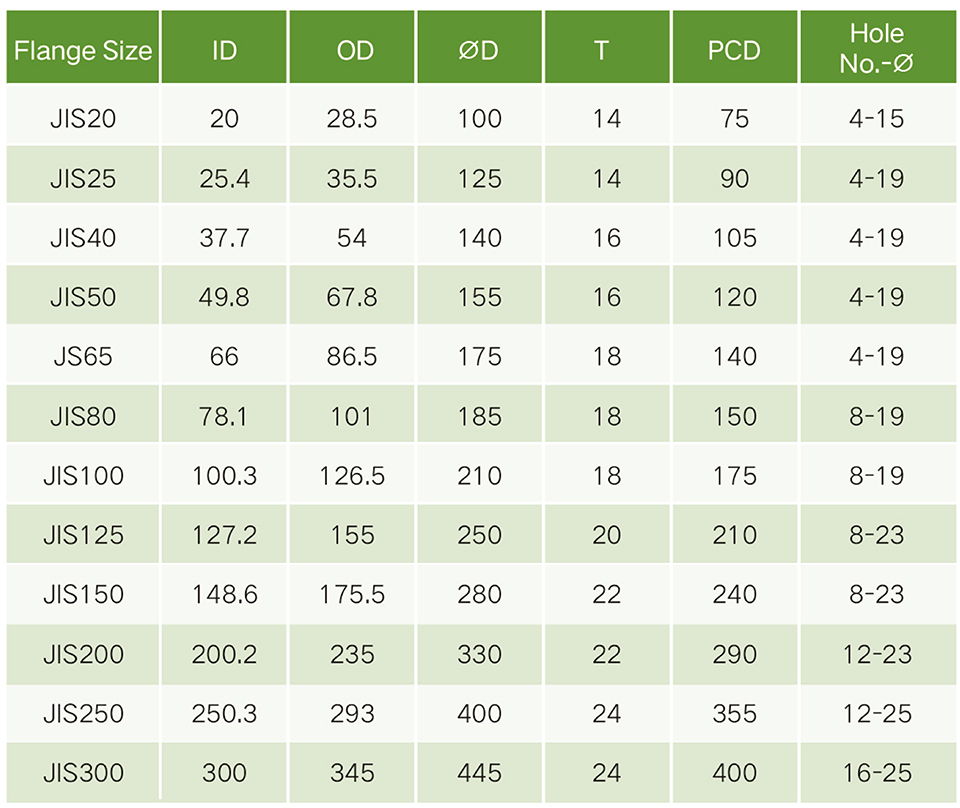
Task: Select the JIS100 flange size cell
Action: tap(83, 475)
